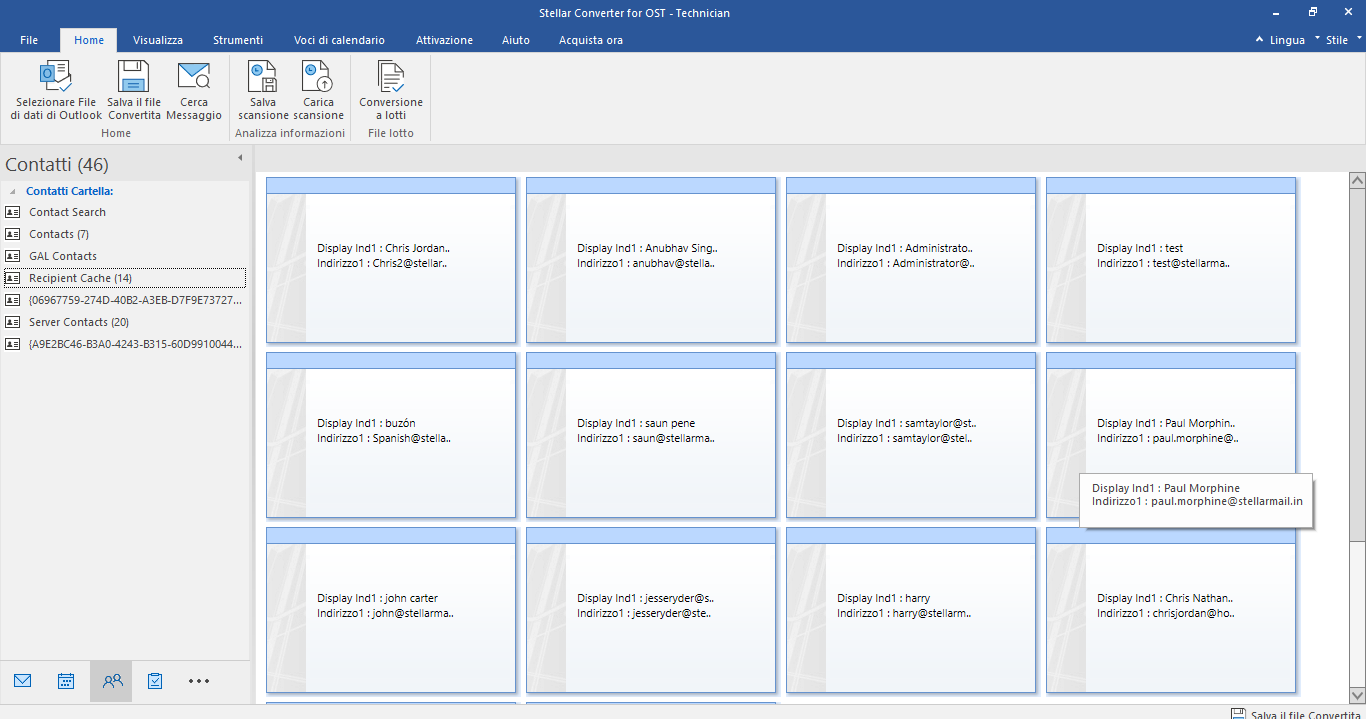Collapse the Contatti Cartella tree
This screenshot has height=719, width=1366.
[13, 191]
